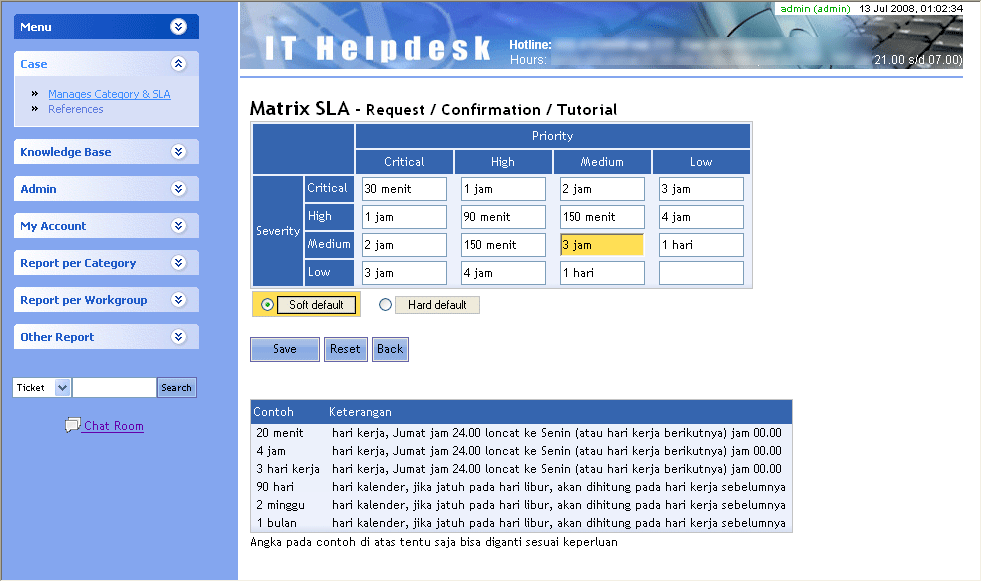This screenshot has height=582, width=982.
Task: Open Manages Category & SLA link
Action: (109, 94)
